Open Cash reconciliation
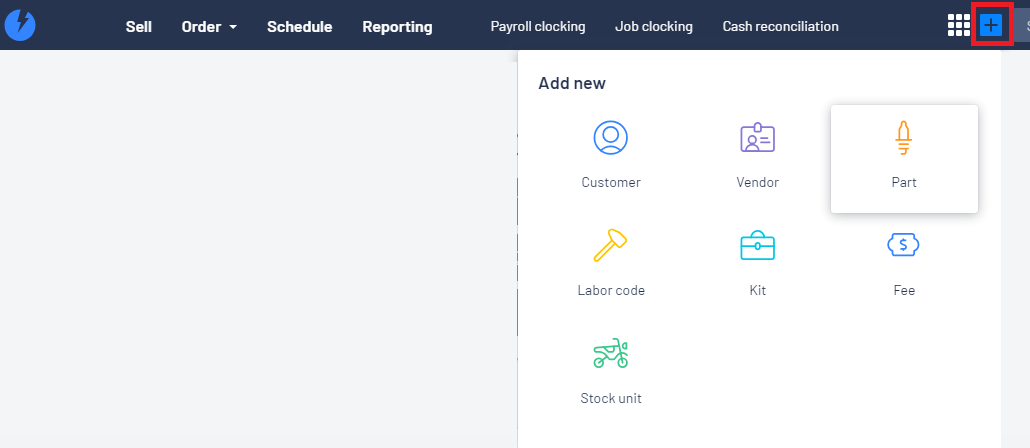This screenshot has height=448, width=1030. coord(780,26)
